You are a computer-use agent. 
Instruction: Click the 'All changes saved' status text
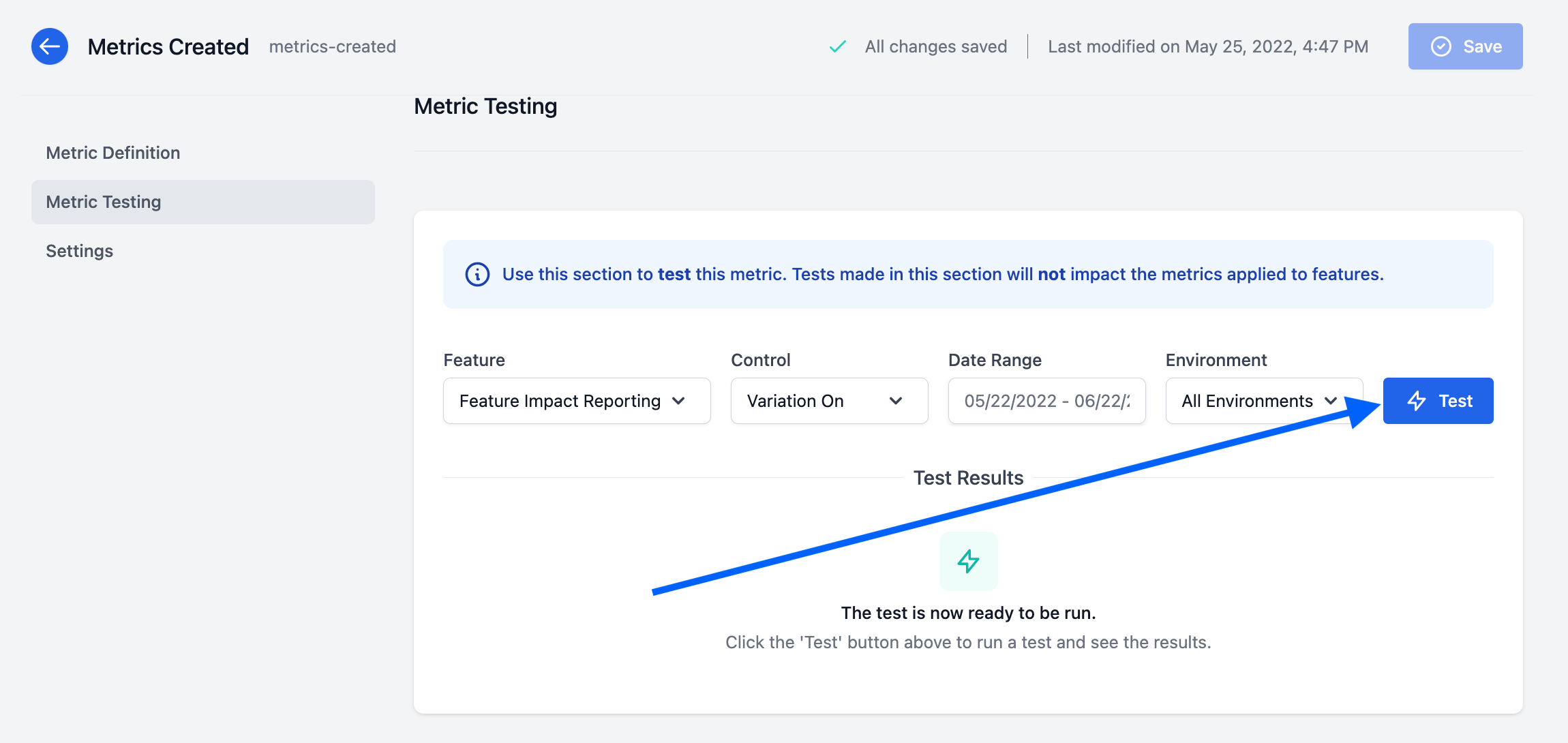click(935, 46)
